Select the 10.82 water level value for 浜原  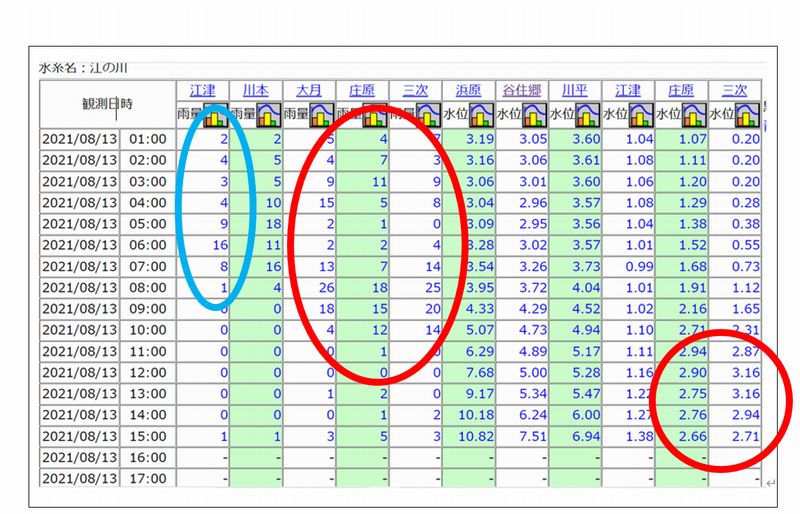click(476, 437)
